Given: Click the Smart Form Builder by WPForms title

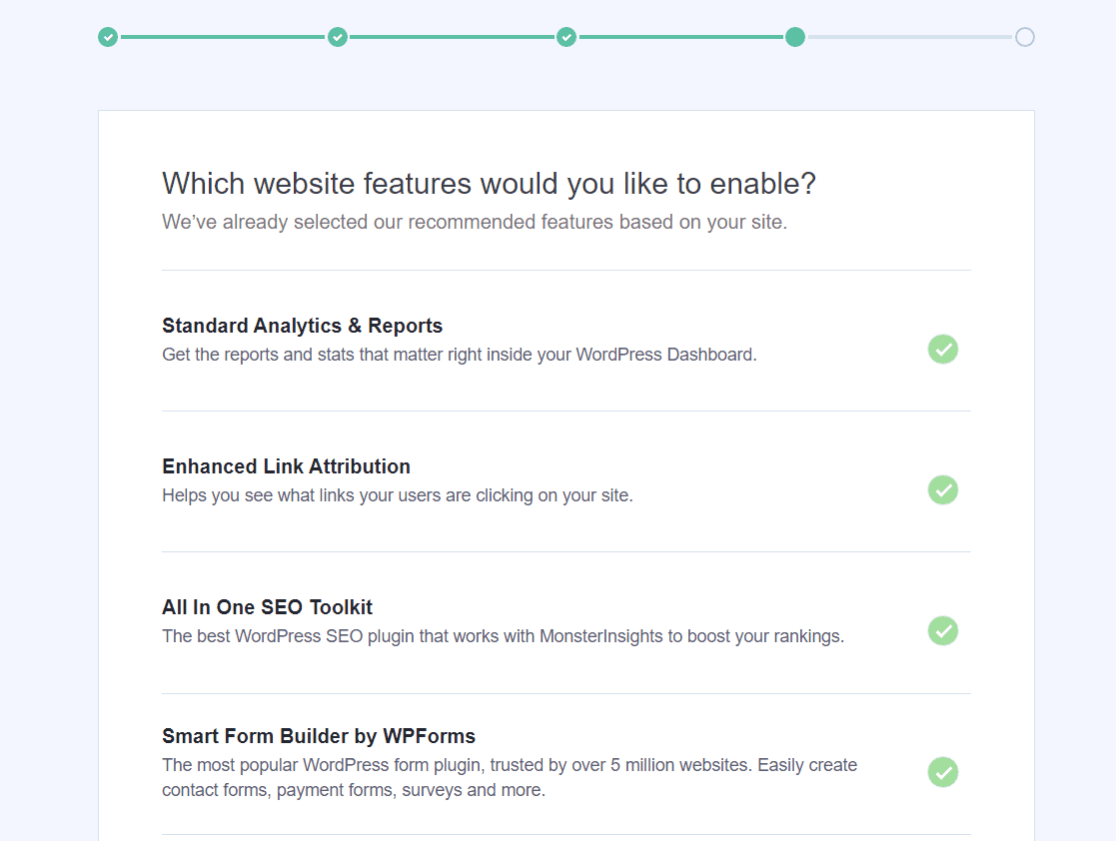Looking at the screenshot, I should coord(318,736).
